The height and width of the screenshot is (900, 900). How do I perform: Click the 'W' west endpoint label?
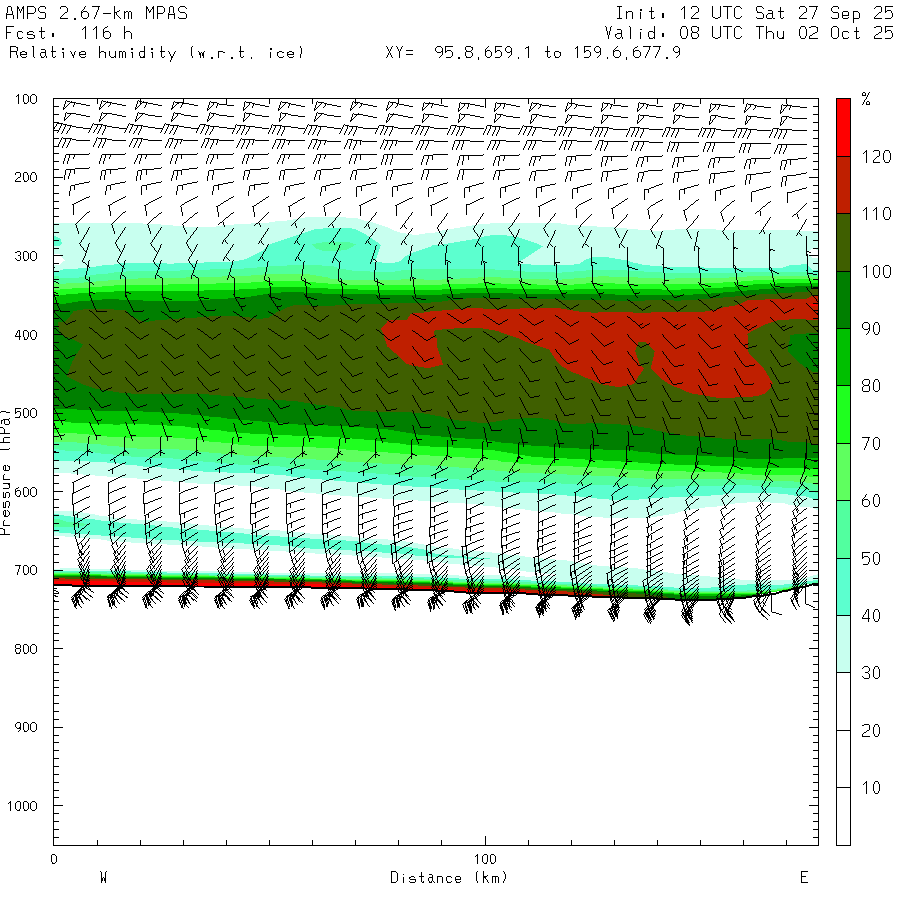103,878
